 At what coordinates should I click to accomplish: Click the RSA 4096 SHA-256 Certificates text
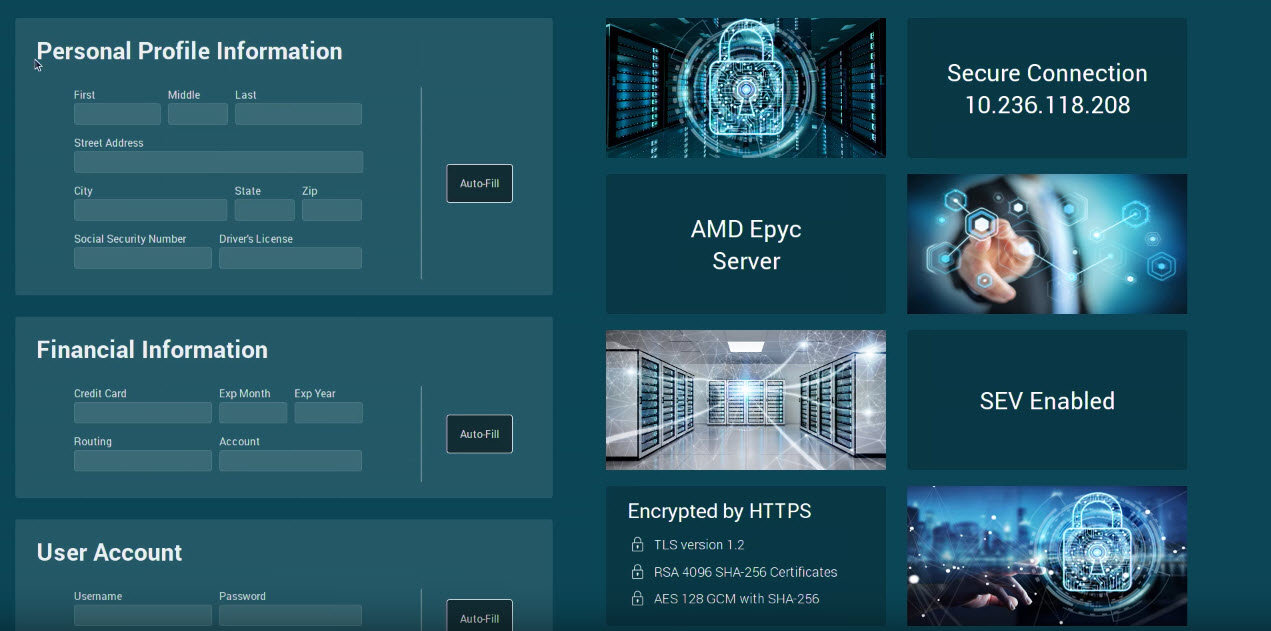click(x=746, y=572)
